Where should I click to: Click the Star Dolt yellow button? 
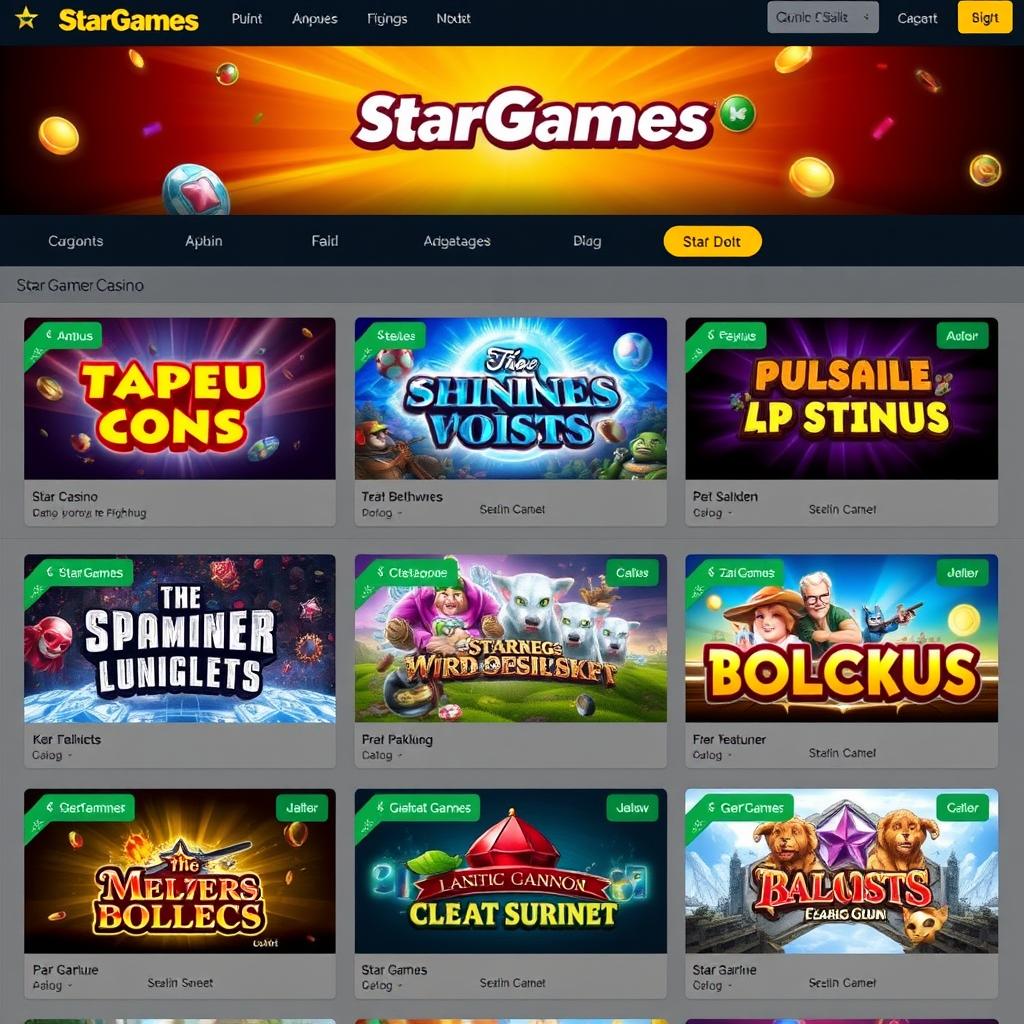(712, 242)
